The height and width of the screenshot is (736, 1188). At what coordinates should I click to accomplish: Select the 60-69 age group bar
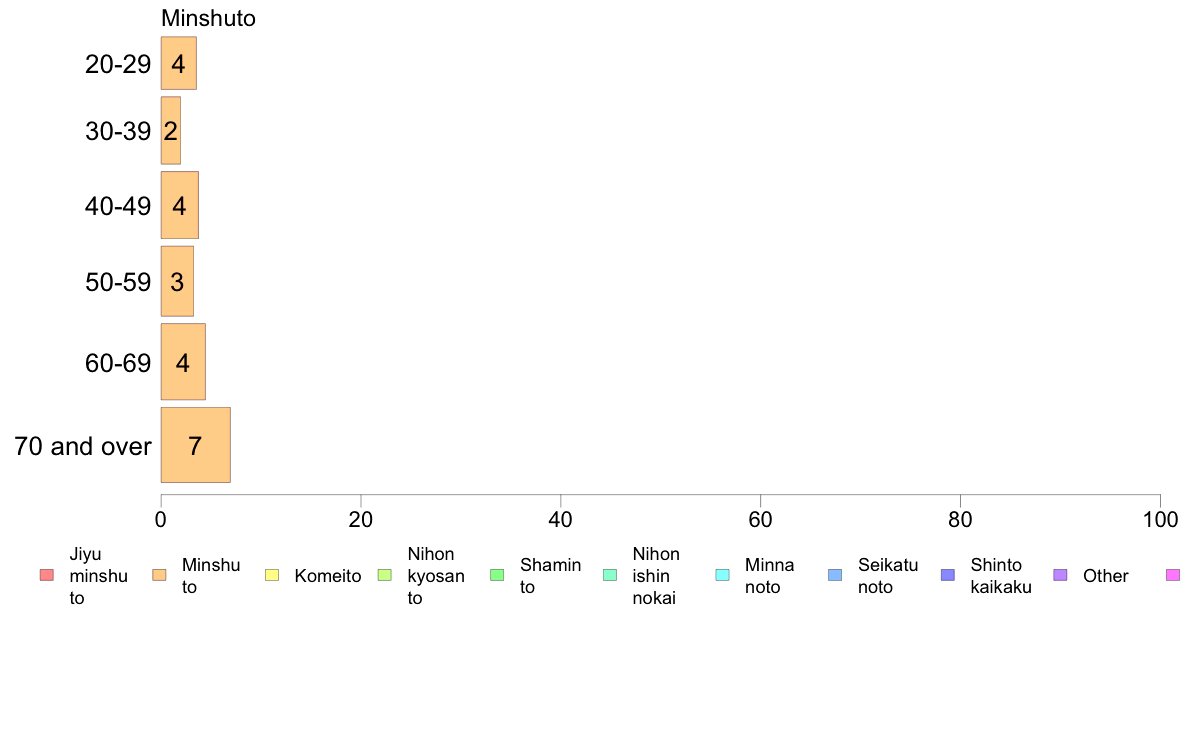click(183, 362)
